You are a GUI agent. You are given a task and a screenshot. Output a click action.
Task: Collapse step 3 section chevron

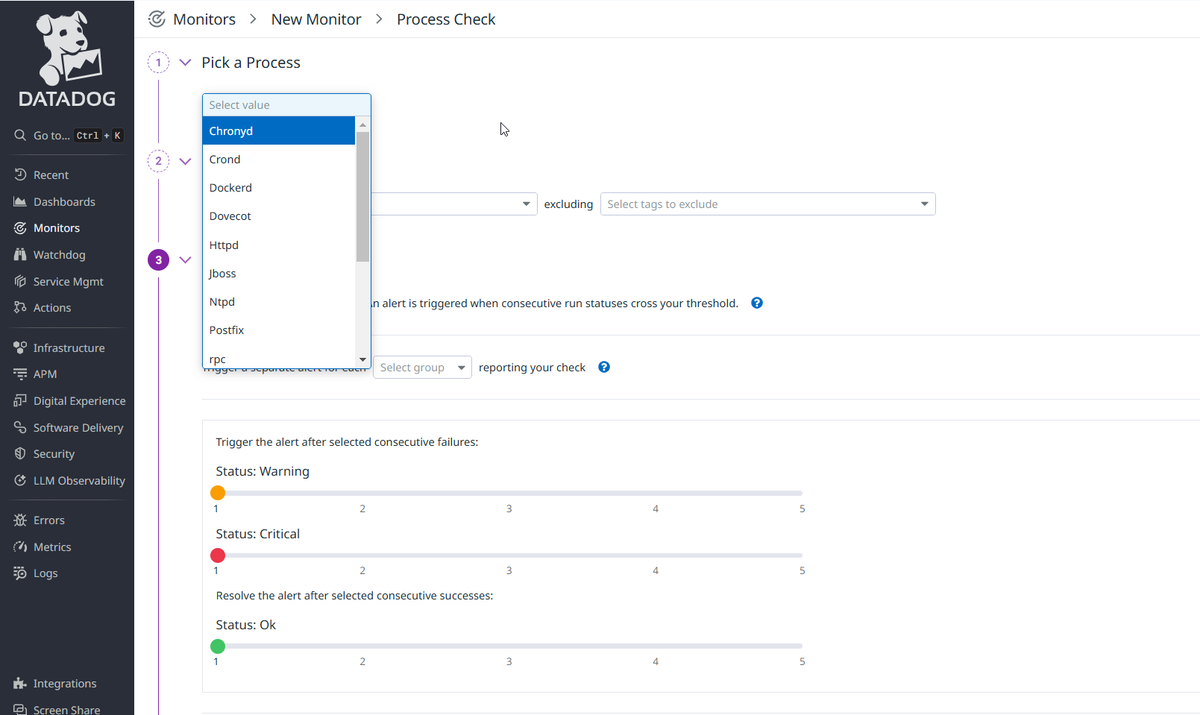(185, 260)
